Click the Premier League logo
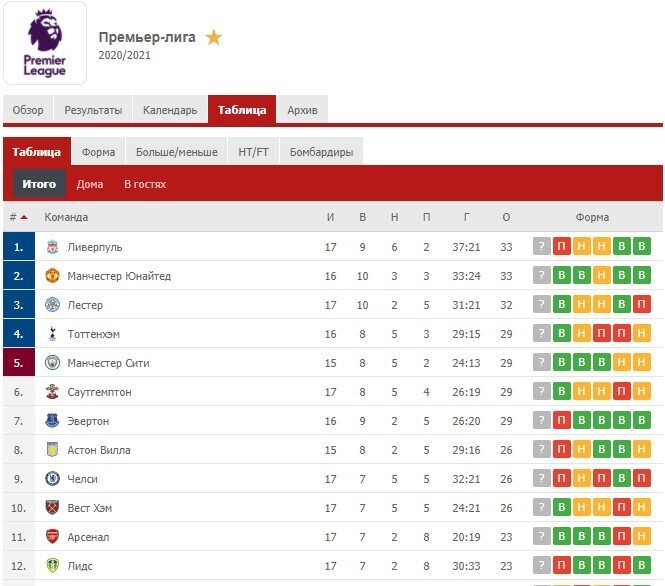Screen dimensions: 665x586 pyautogui.click(x=45, y=44)
